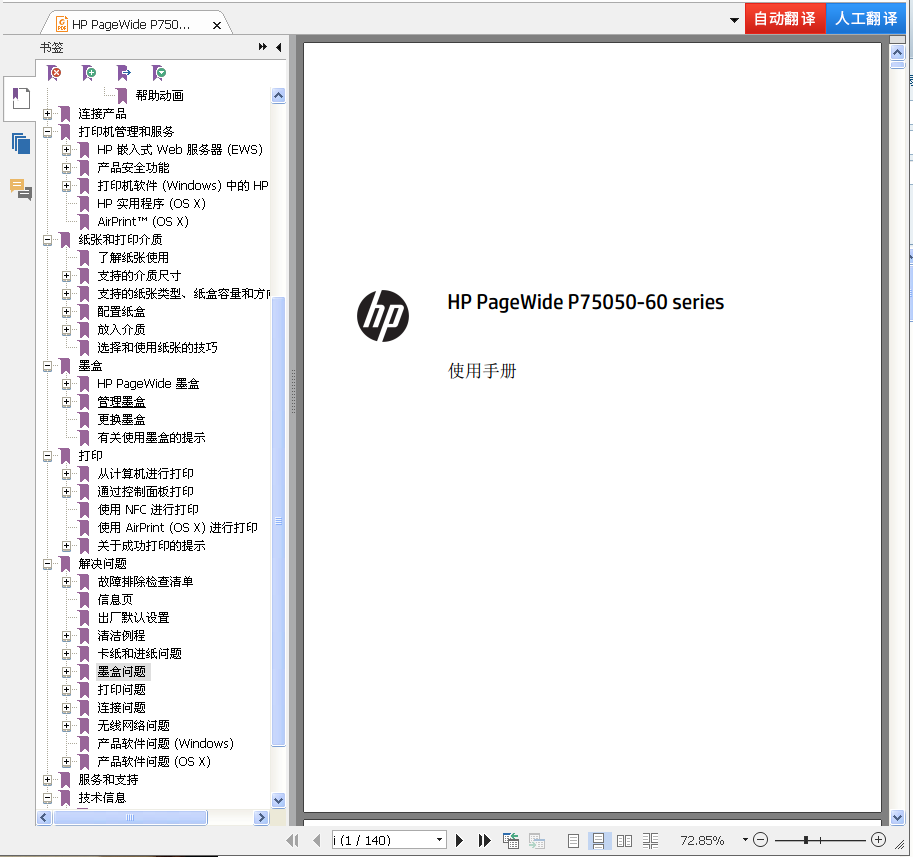Close the HP PageWide P750 tab

coord(217,25)
